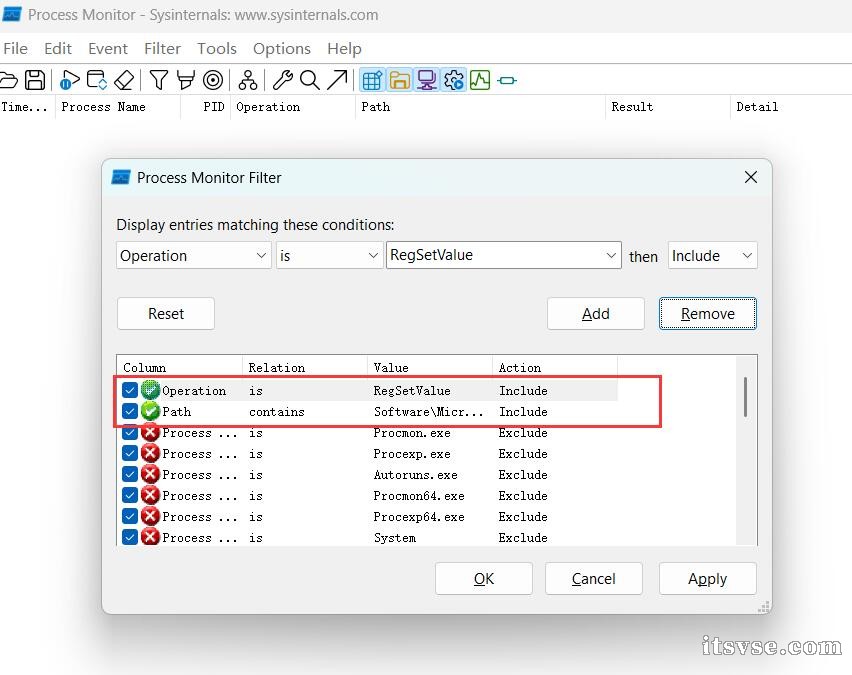
Task: Click the Save toolbar icon
Action: tap(35, 80)
